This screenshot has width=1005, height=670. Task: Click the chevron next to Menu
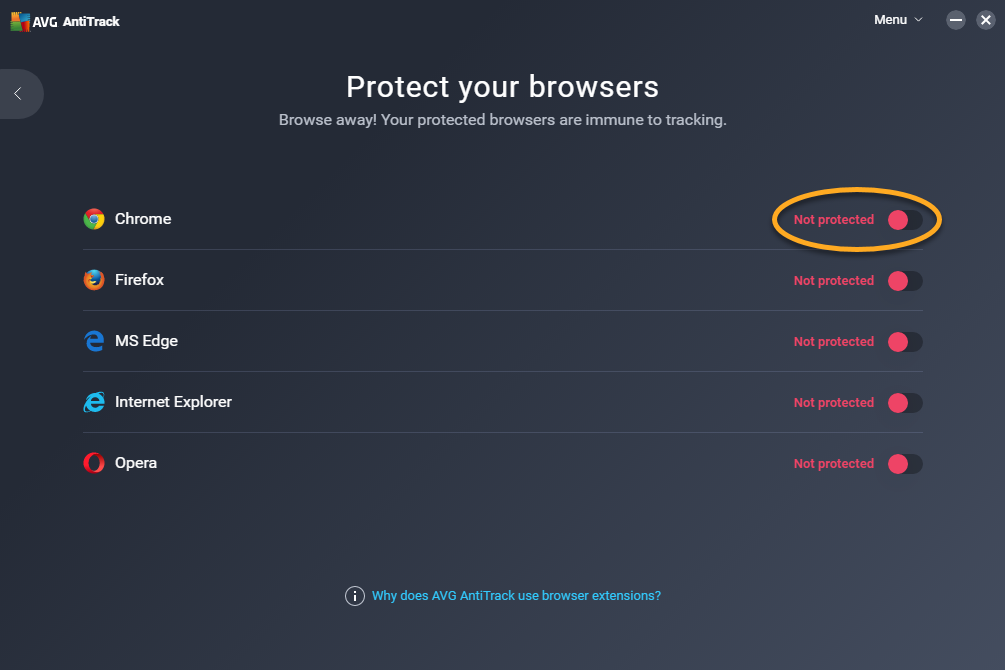point(918,20)
